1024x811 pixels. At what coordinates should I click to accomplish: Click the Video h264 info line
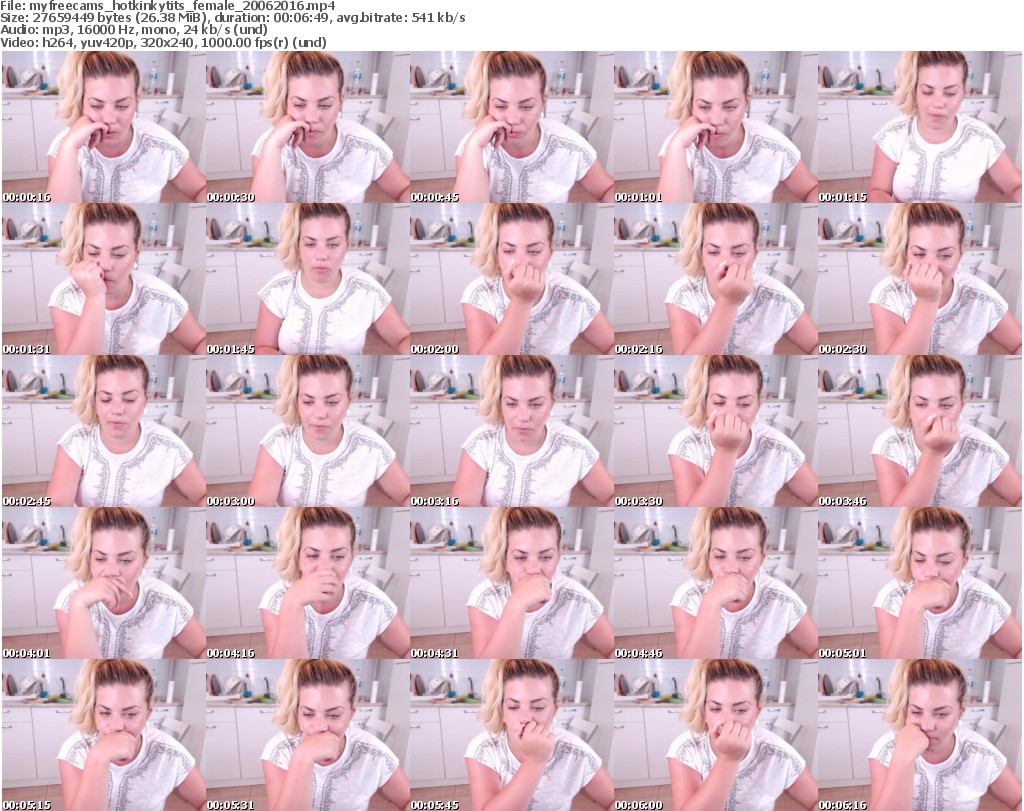[163, 42]
